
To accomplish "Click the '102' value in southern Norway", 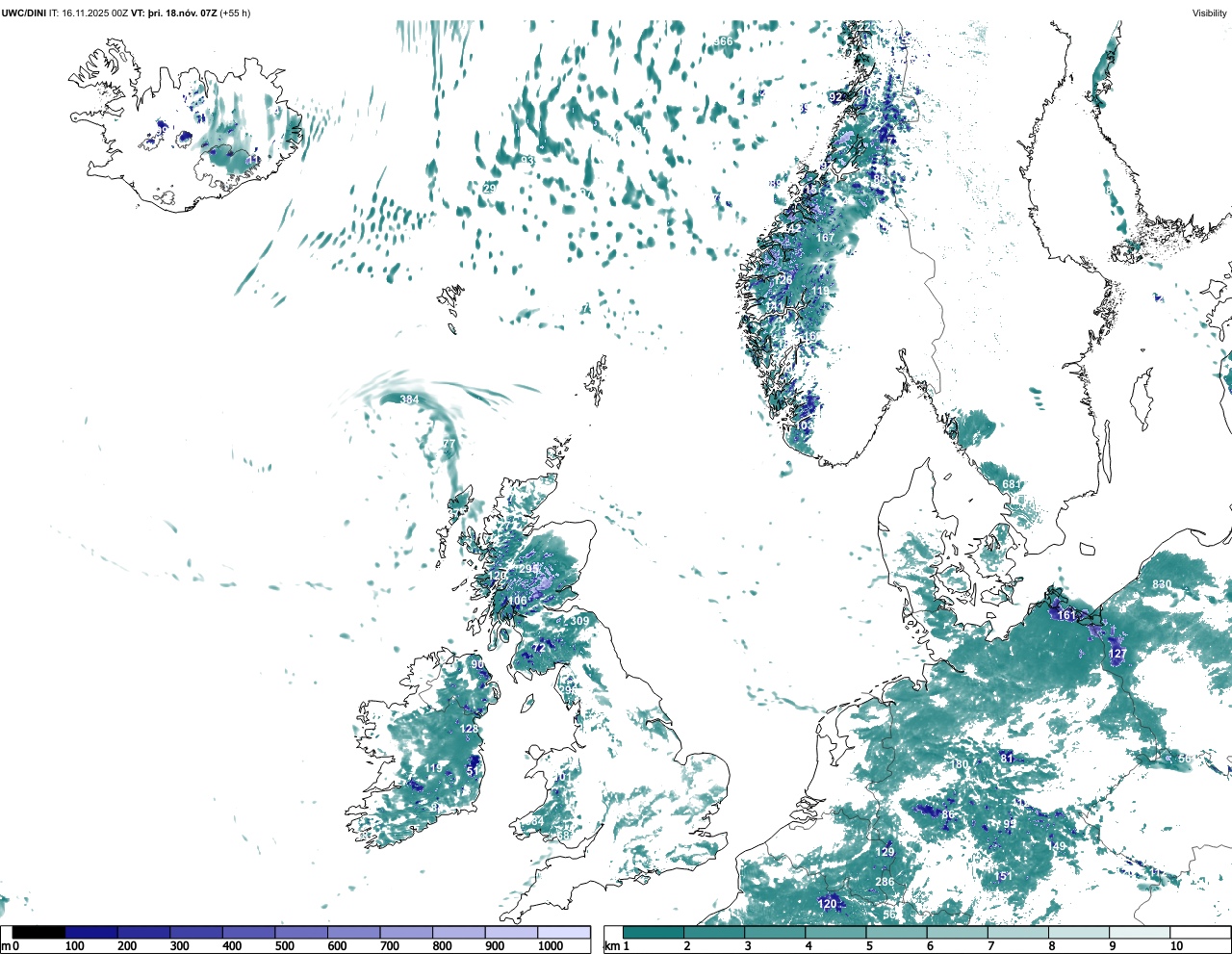I will point(805,425).
